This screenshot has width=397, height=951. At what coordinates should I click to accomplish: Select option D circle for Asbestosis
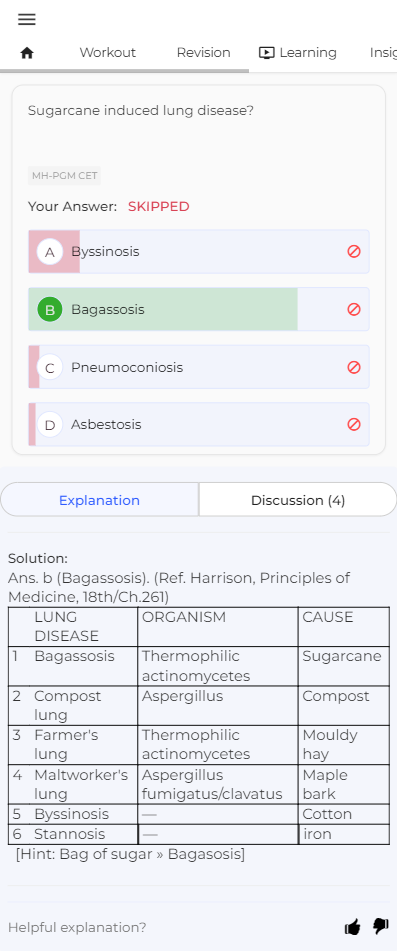pyautogui.click(x=50, y=425)
